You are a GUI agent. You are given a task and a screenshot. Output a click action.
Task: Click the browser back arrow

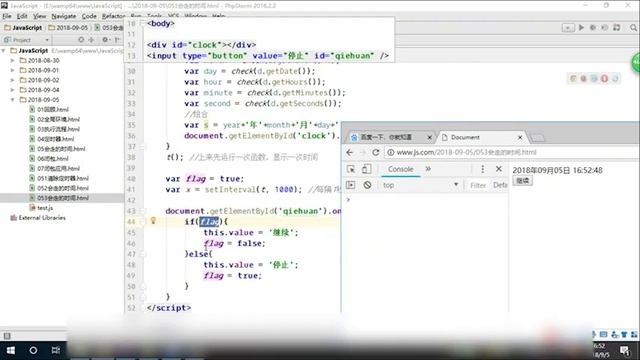click(350, 152)
